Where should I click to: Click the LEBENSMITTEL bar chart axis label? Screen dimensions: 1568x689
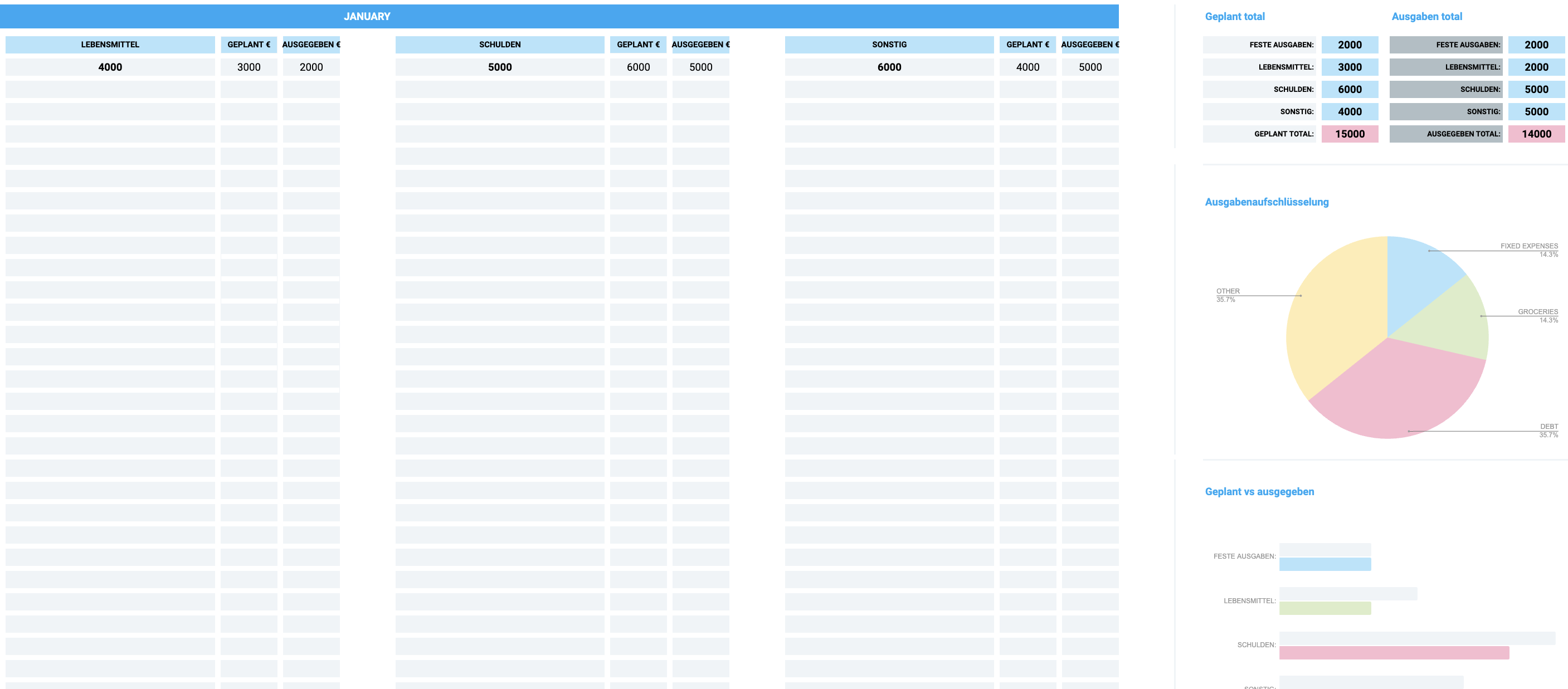tap(1250, 601)
